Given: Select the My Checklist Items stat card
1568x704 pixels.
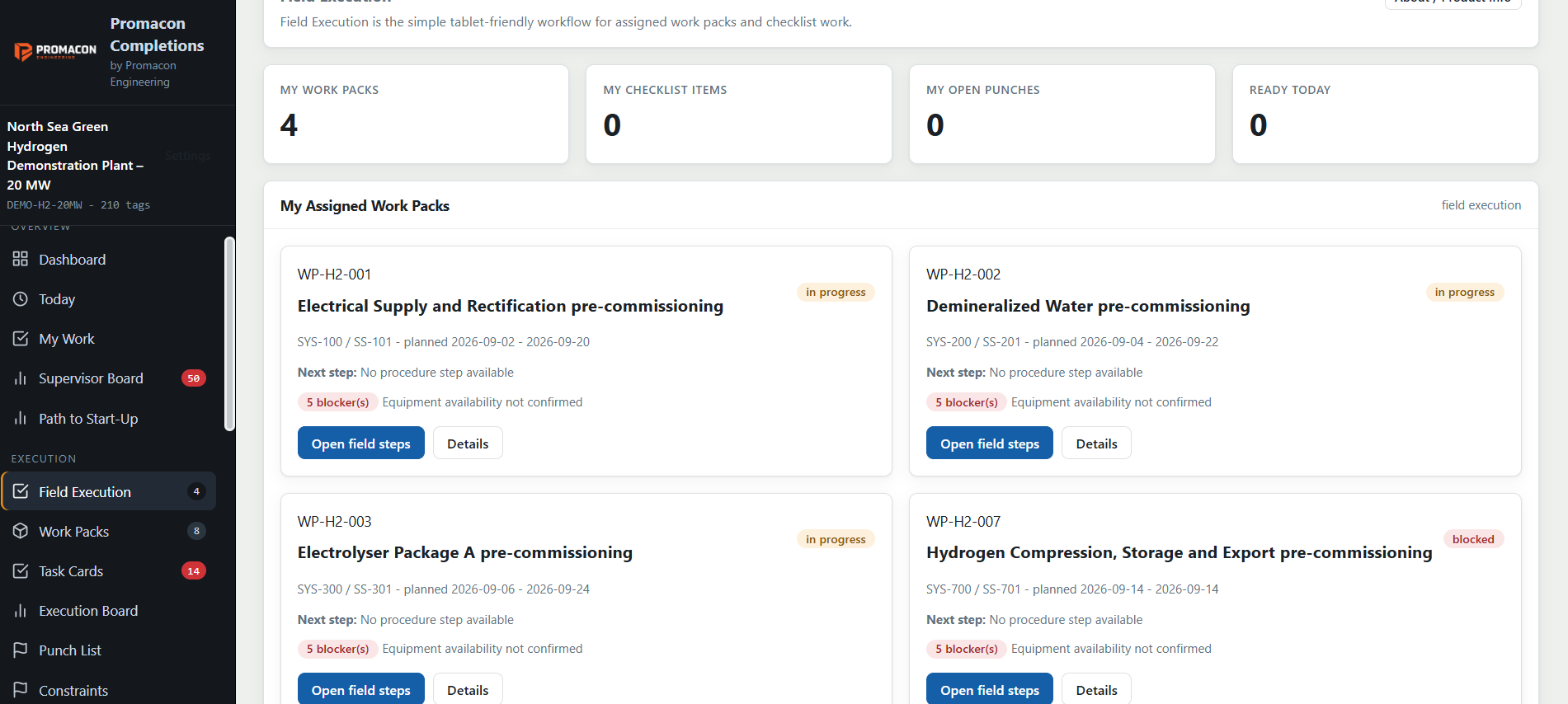Looking at the screenshot, I should tap(738, 114).
